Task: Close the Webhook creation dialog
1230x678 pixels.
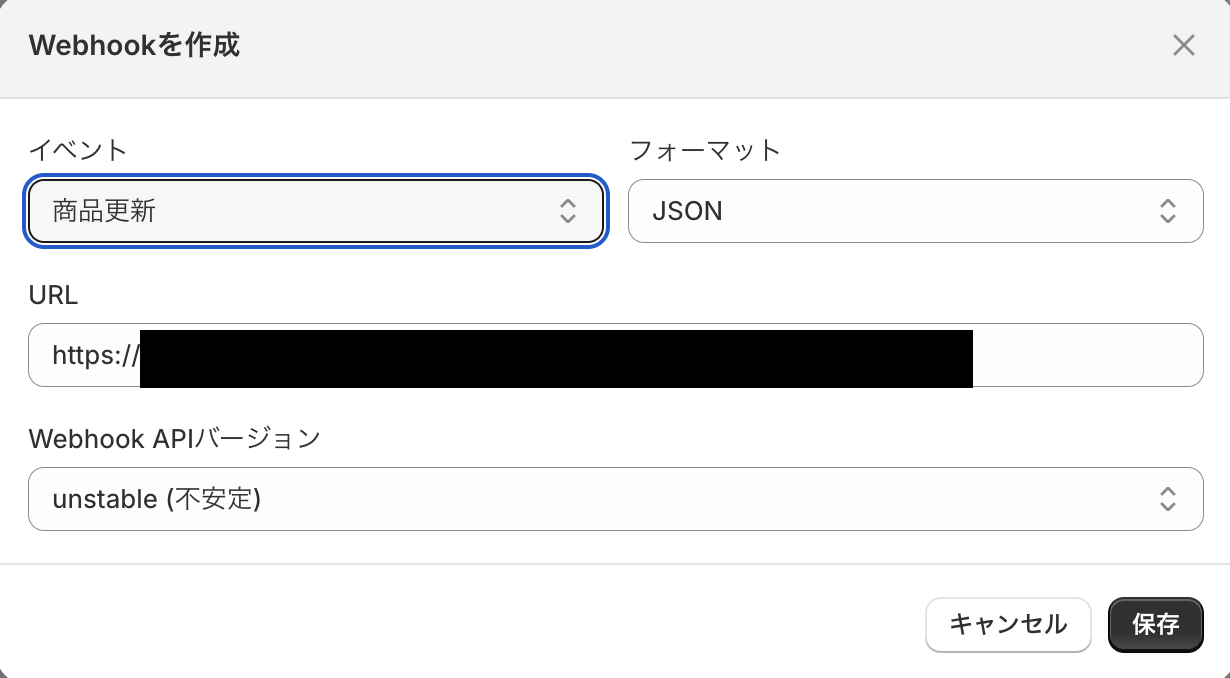Action: click(x=1184, y=45)
